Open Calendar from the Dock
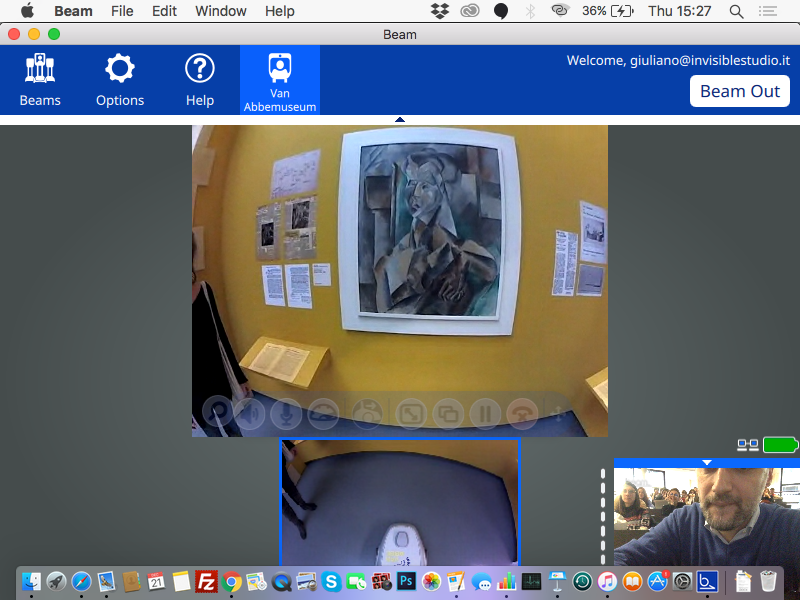 156,581
